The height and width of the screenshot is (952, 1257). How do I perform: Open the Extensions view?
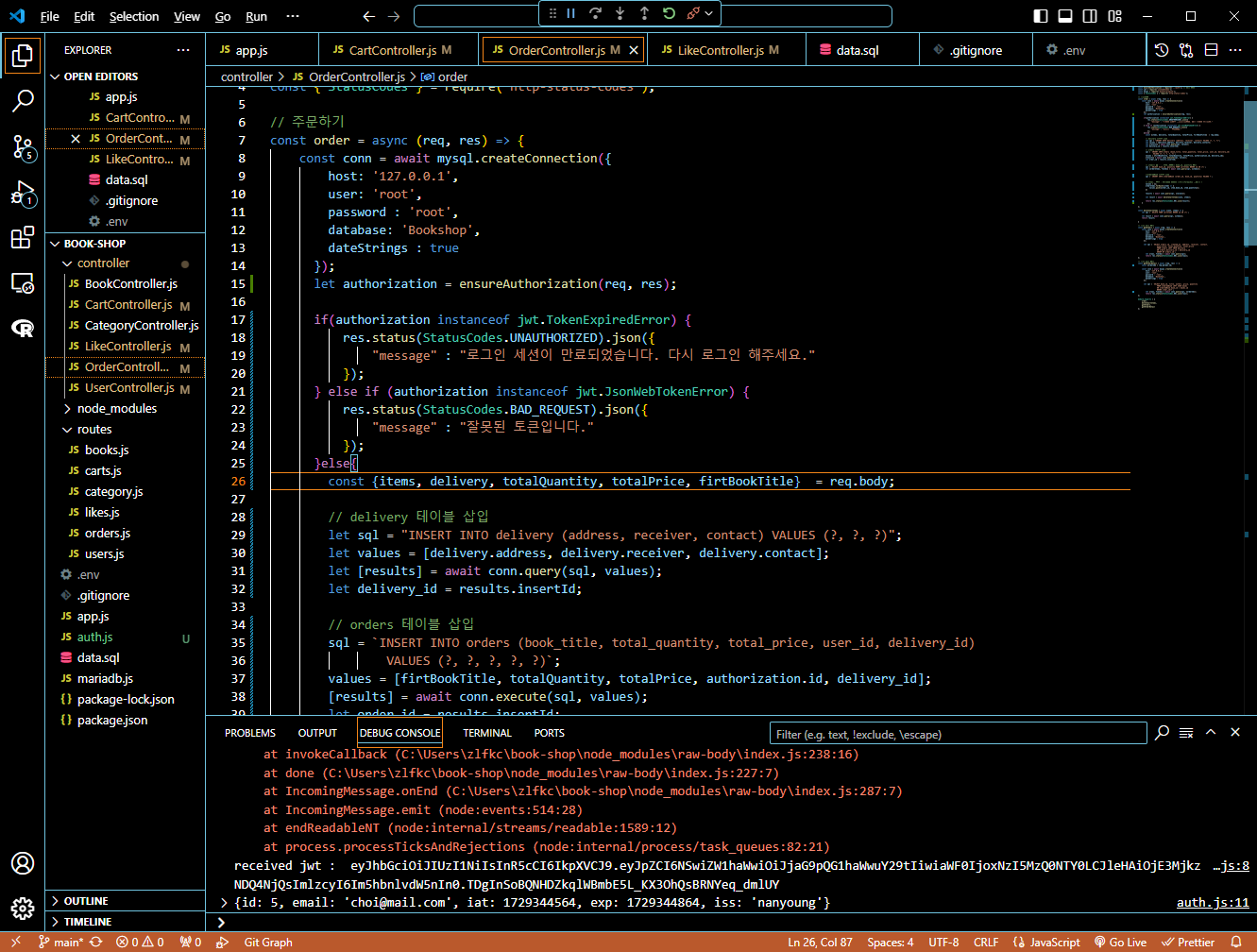click(23, 238)
